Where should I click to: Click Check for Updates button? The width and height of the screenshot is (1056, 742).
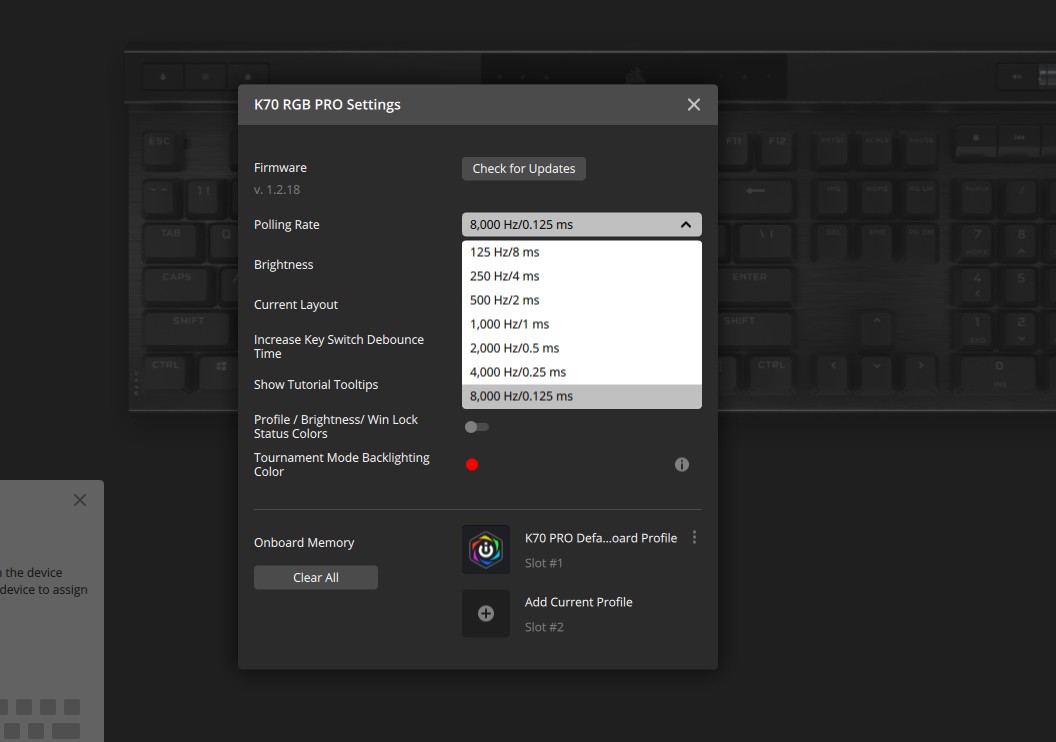coord(524,169)
